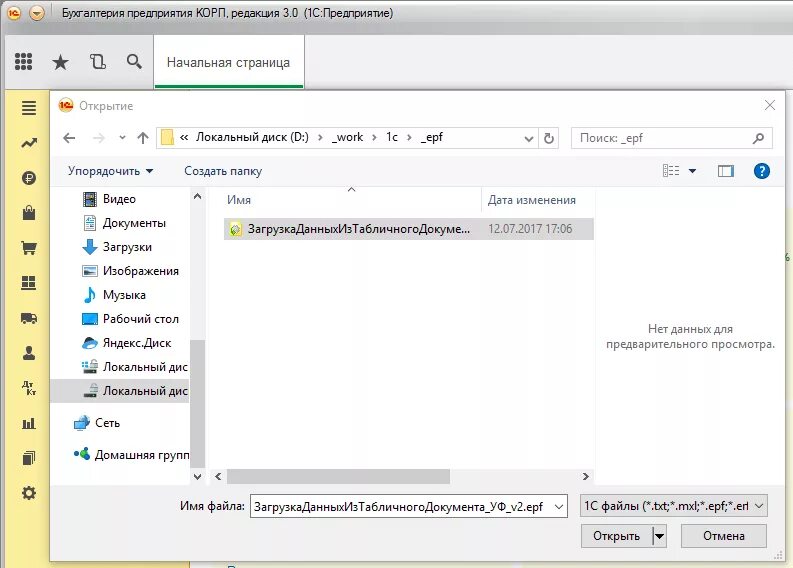Click Создать папку
Image resolution: width=793 pixels, height=568 pixels.
(x=223, y=171)
